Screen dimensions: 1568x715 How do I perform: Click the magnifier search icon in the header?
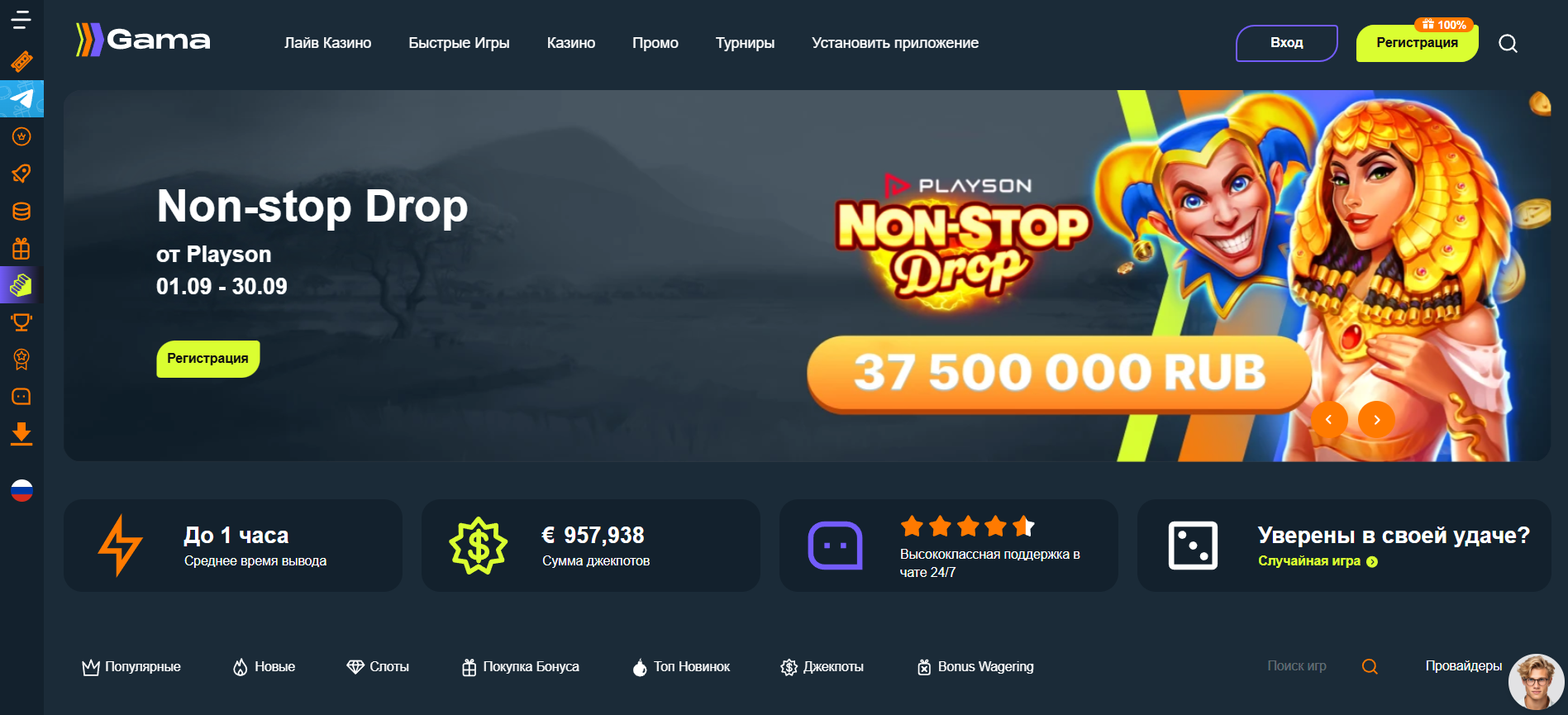[x=1508, y=43]
